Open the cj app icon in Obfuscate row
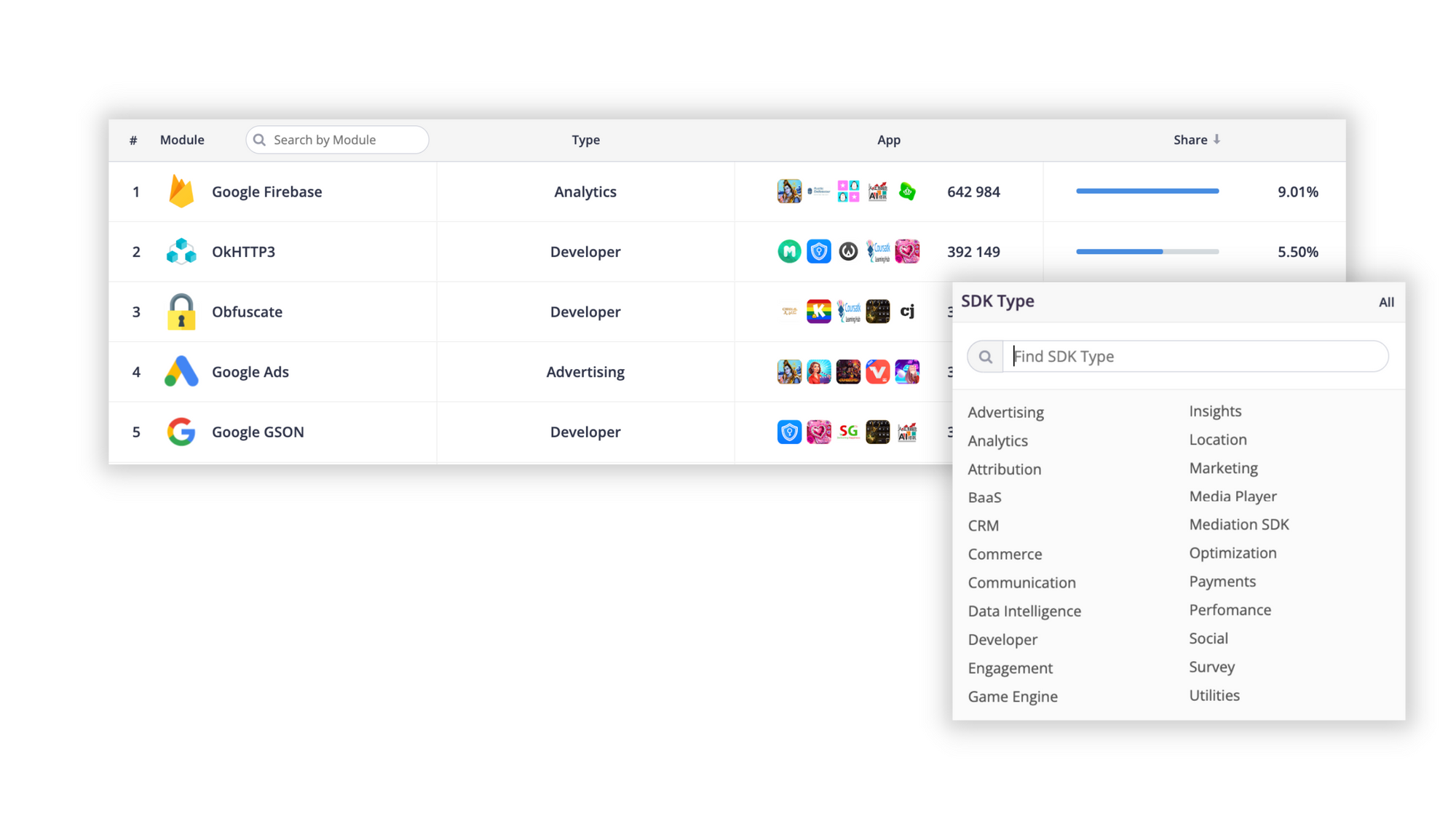 pos(907,312)
